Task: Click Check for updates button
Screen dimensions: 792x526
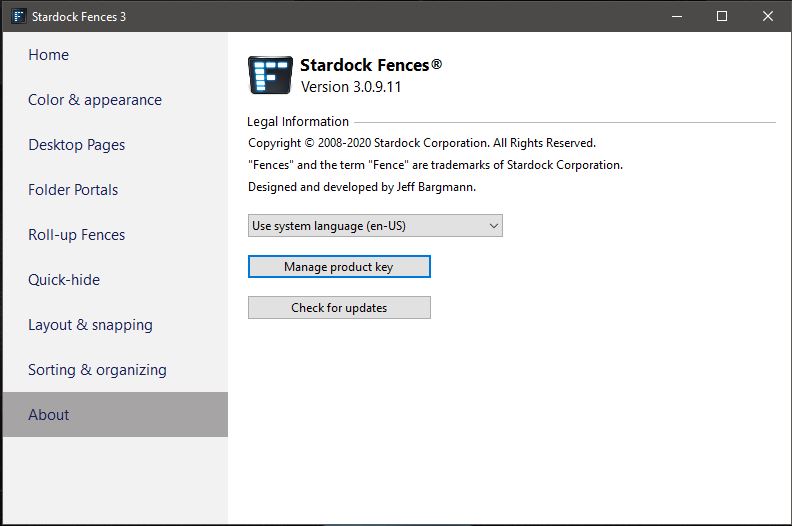Action: tap(339, 307)
